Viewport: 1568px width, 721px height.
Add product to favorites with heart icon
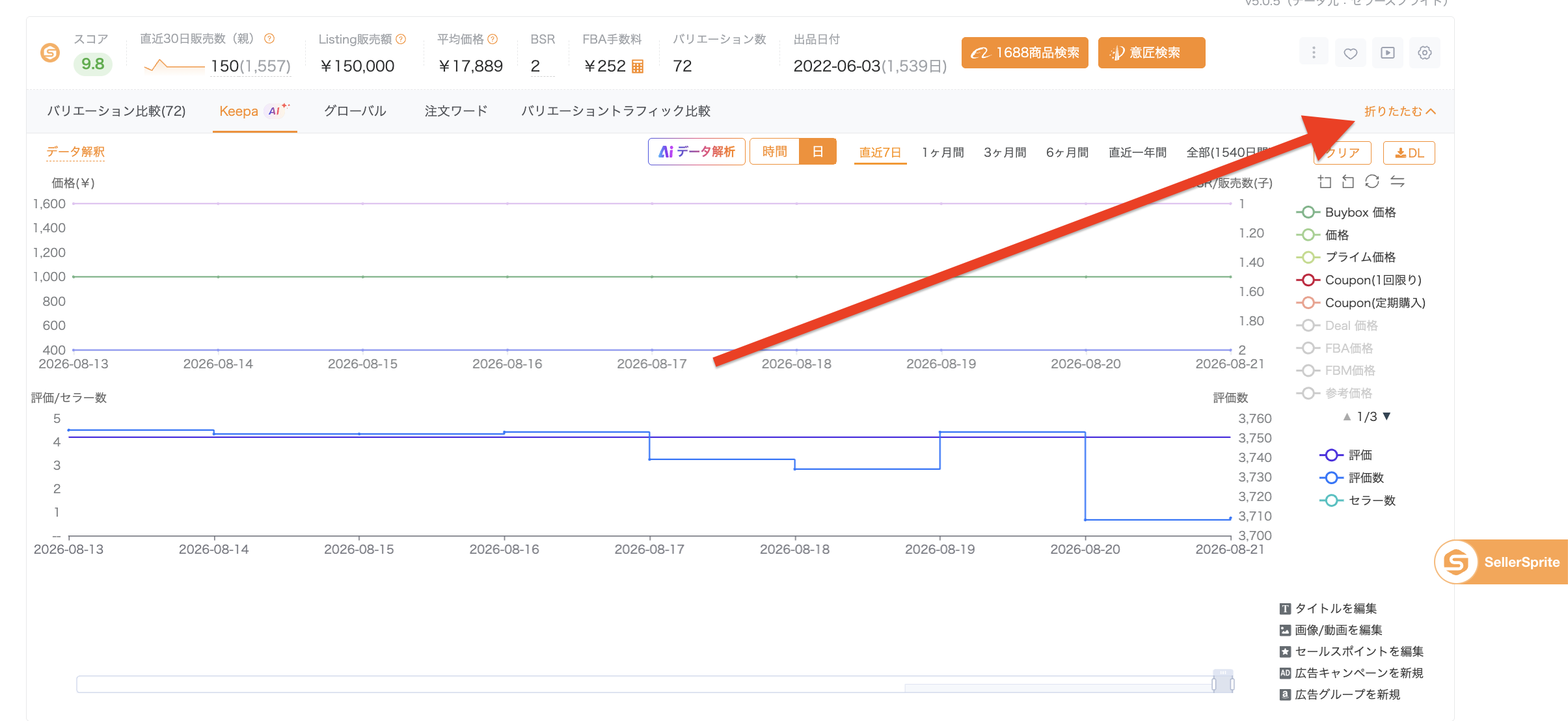point(1351,53)
